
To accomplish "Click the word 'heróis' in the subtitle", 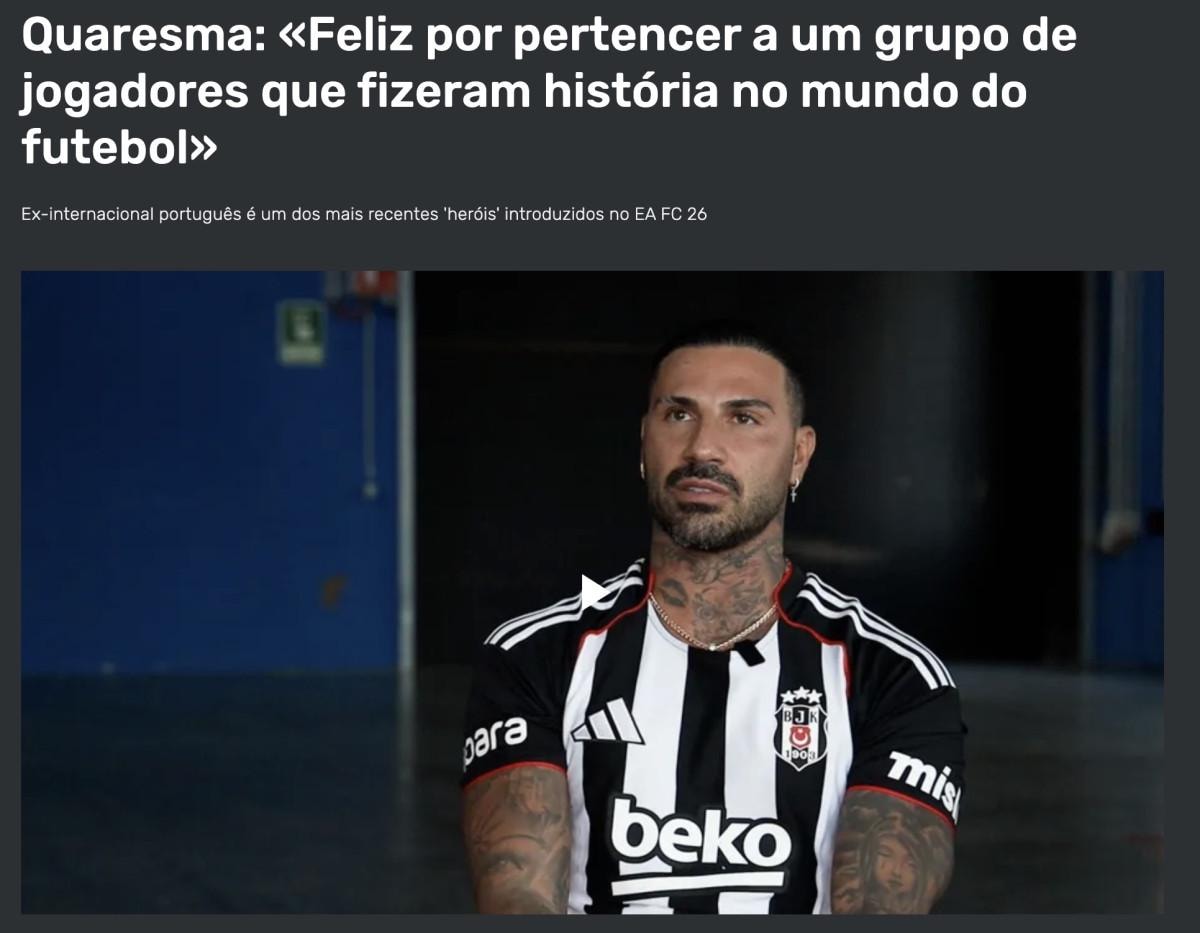I will tap(471, 214).
